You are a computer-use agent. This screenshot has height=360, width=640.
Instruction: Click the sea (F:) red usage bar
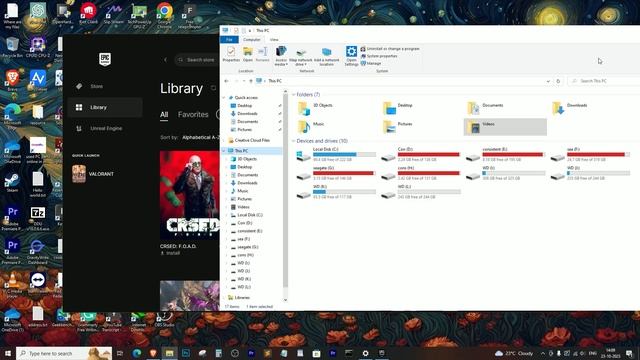(598, 155)
